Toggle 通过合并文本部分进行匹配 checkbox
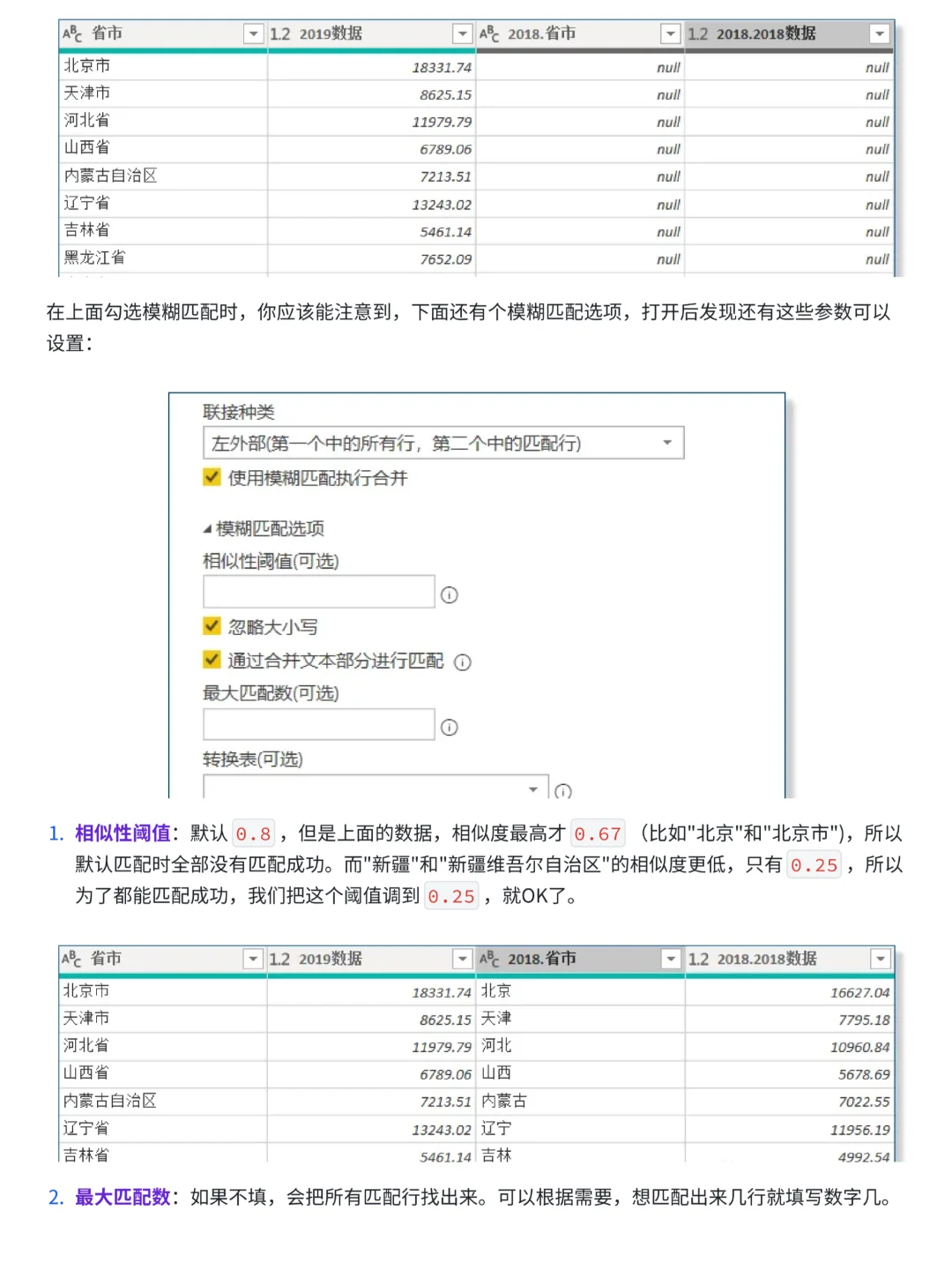The image size is (952, 1270). tap(212, 660)
